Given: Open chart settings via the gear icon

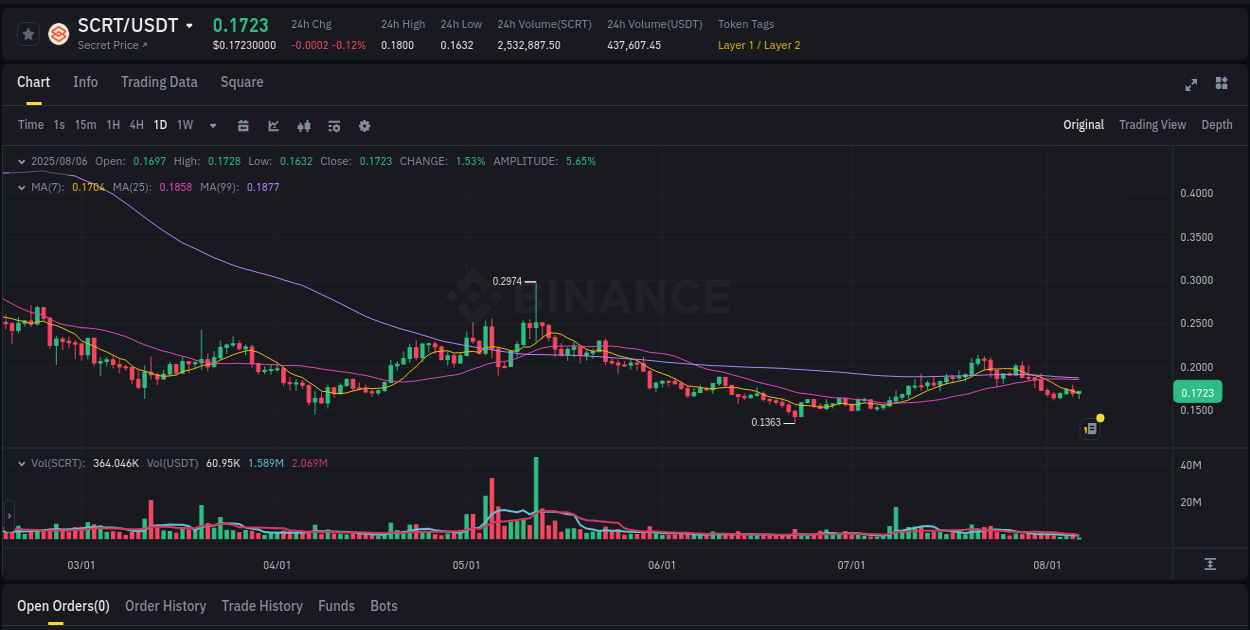Looking at the screenshot, I should click(364, 125).
